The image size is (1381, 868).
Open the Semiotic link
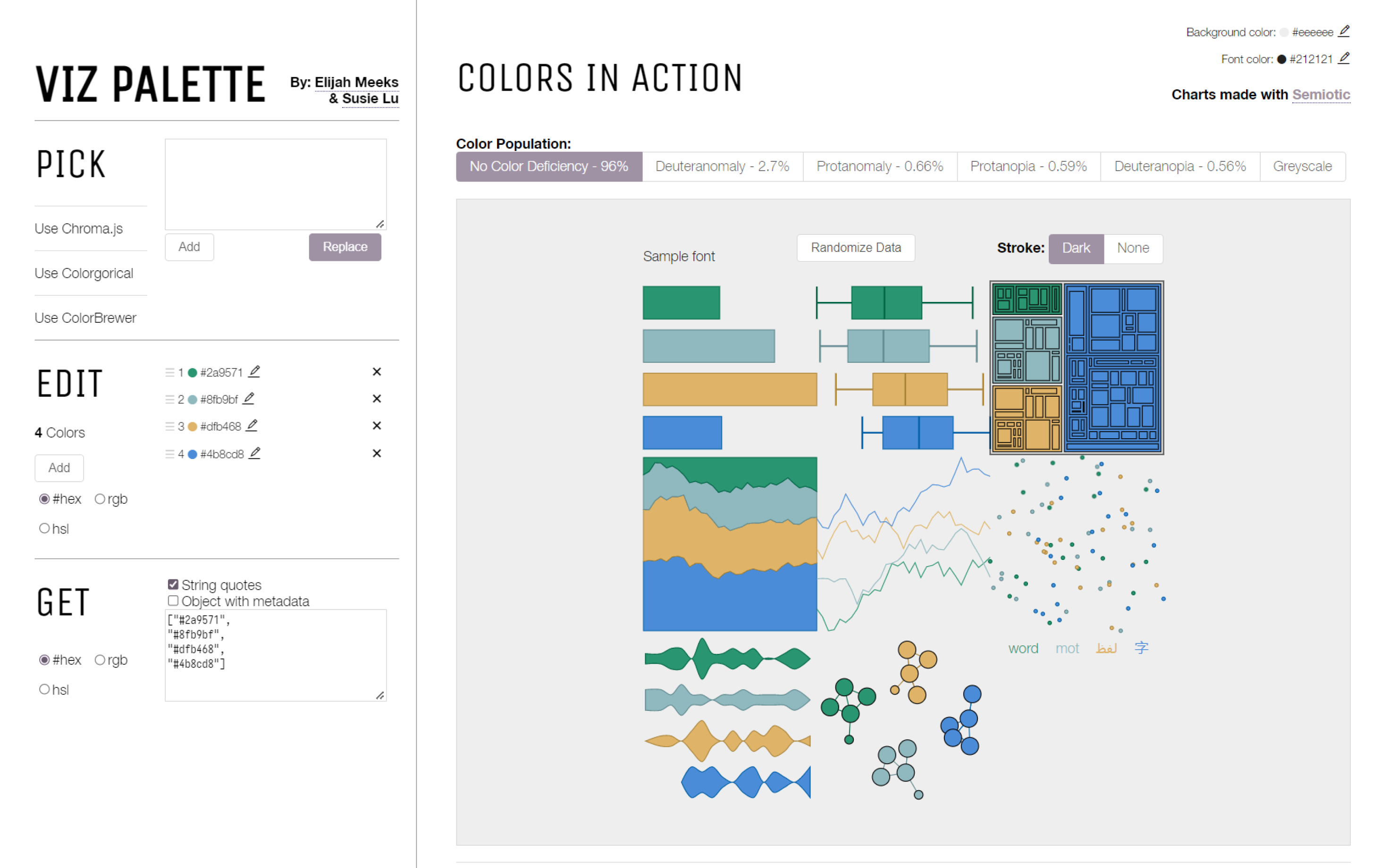pos(1321,95)
